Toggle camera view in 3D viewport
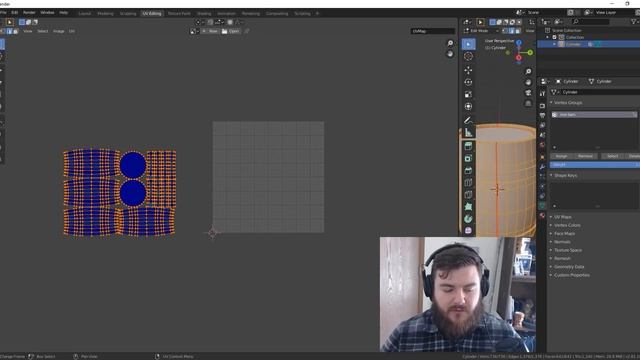The width and height of the screenshot is (640, 360). pyautogui.click(x=528, y=93)
